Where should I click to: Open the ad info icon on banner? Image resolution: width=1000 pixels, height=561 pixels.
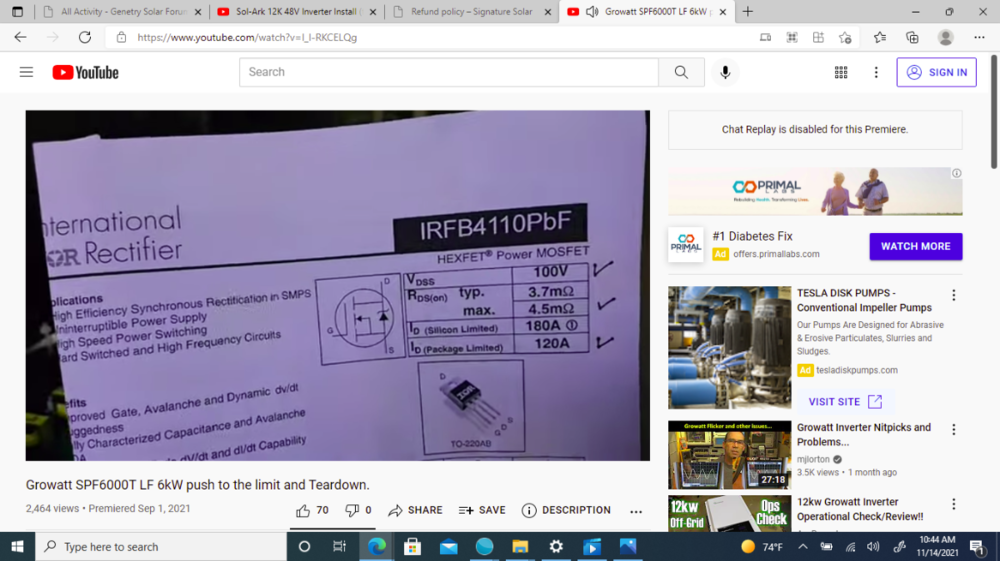tap(956, 173)
